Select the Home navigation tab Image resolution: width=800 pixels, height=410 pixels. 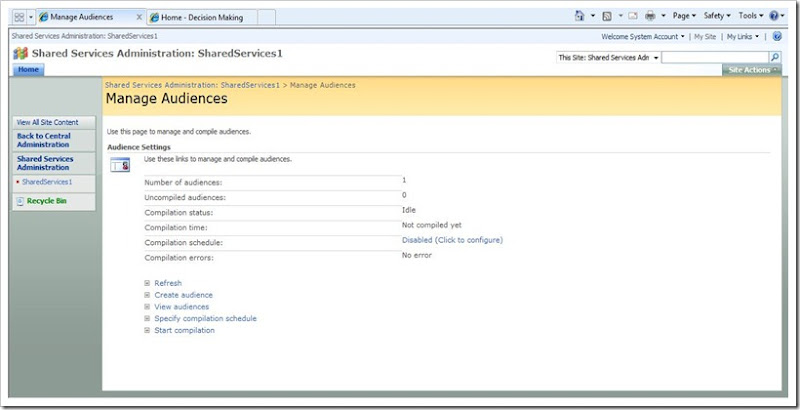[x=28, y=70]
